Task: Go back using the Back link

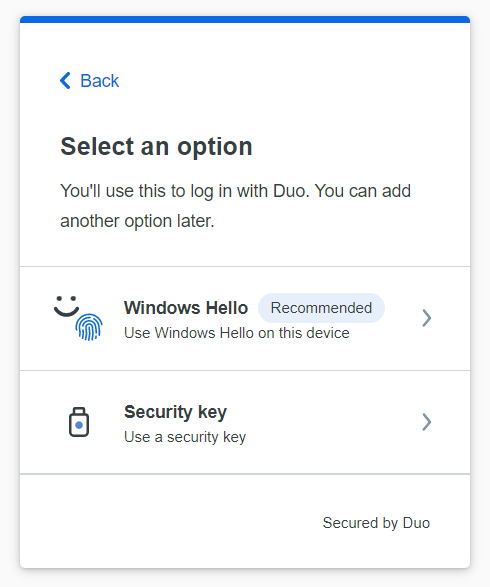Action: [90, 80]
